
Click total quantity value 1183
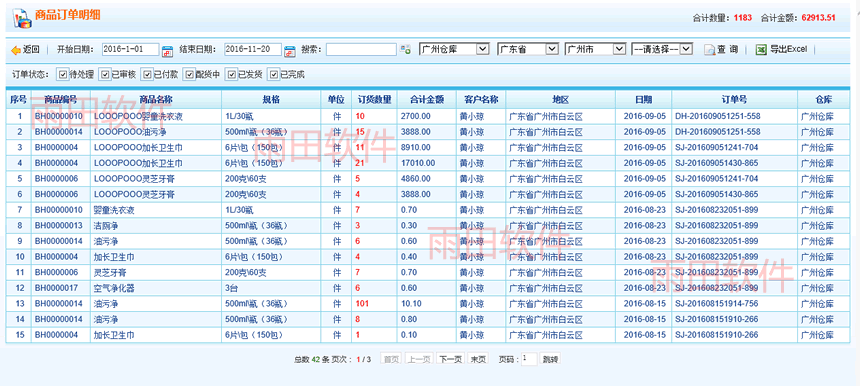click(x=743, y=18)
